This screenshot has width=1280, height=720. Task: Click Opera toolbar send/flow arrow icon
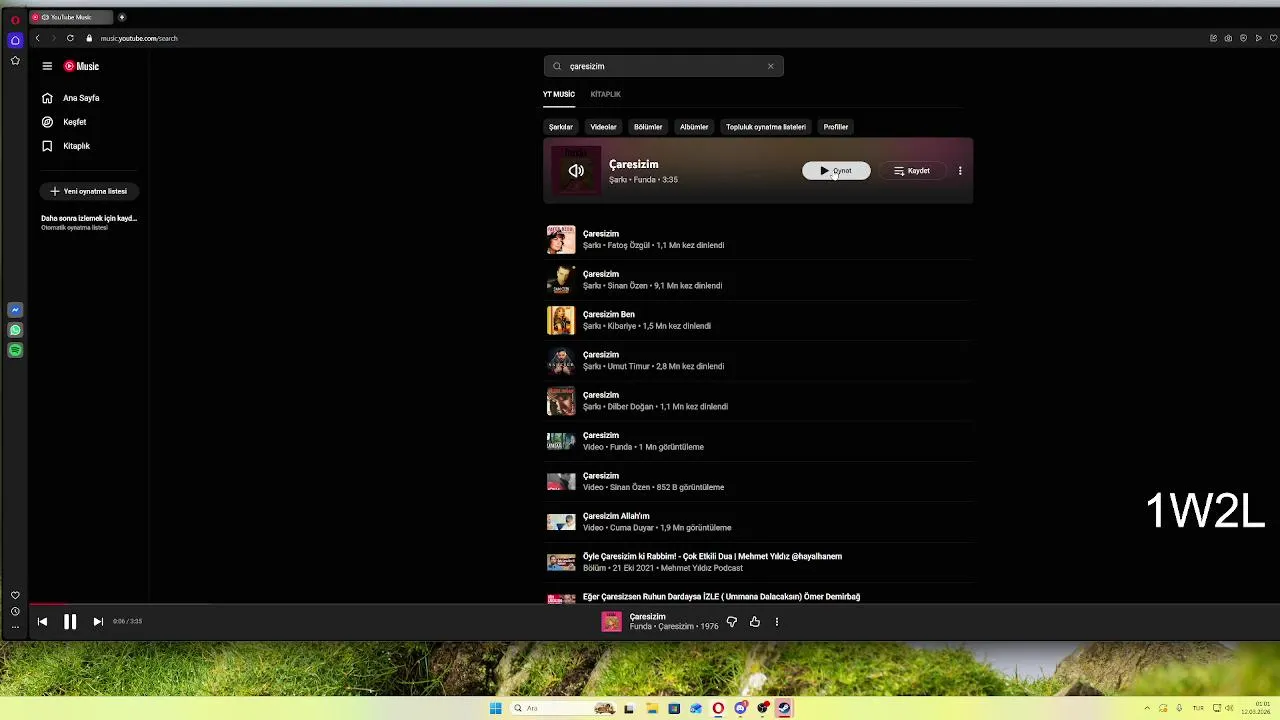coord(1258,38)
